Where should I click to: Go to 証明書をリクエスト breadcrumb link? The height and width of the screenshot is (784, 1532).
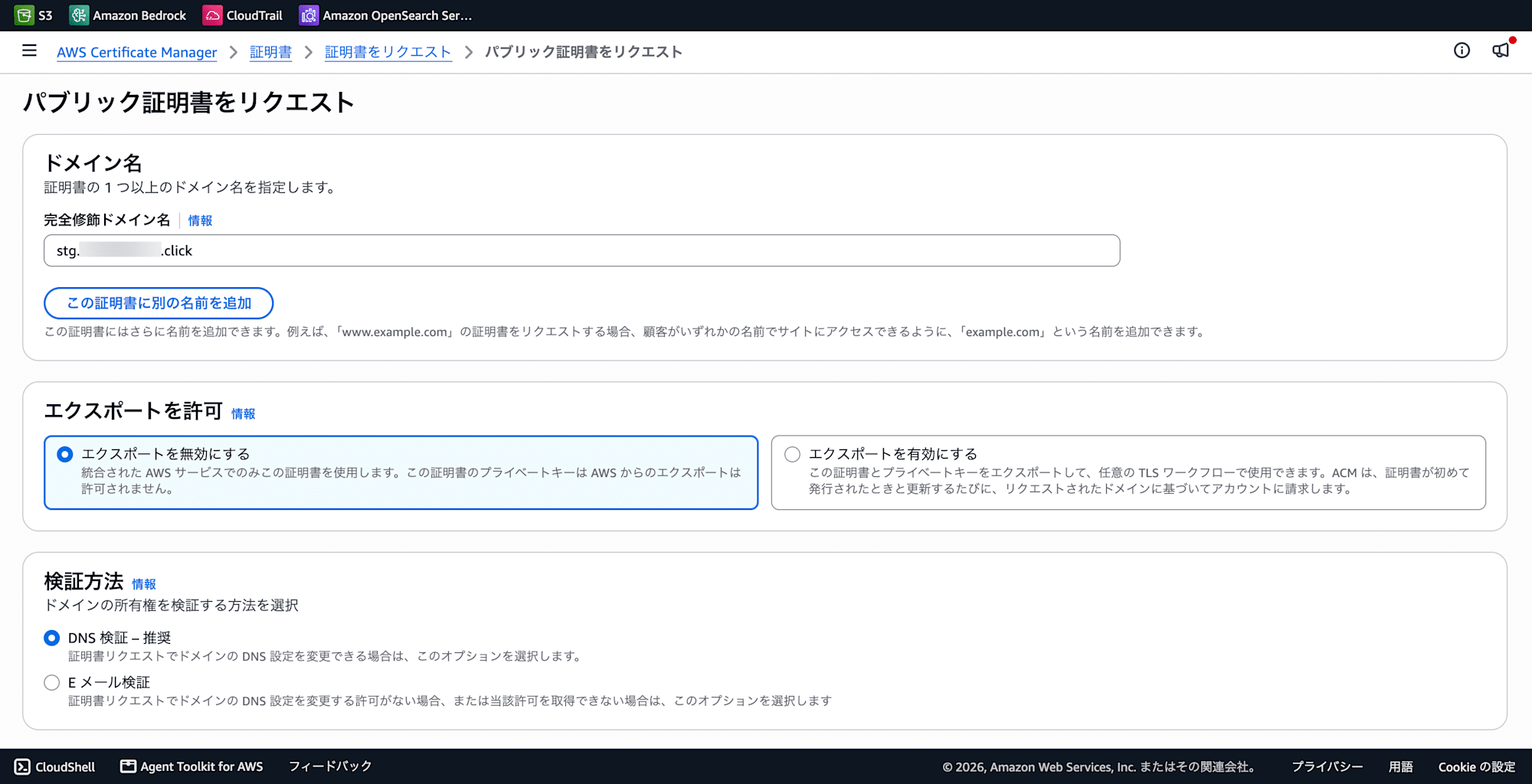click(388, 52)
